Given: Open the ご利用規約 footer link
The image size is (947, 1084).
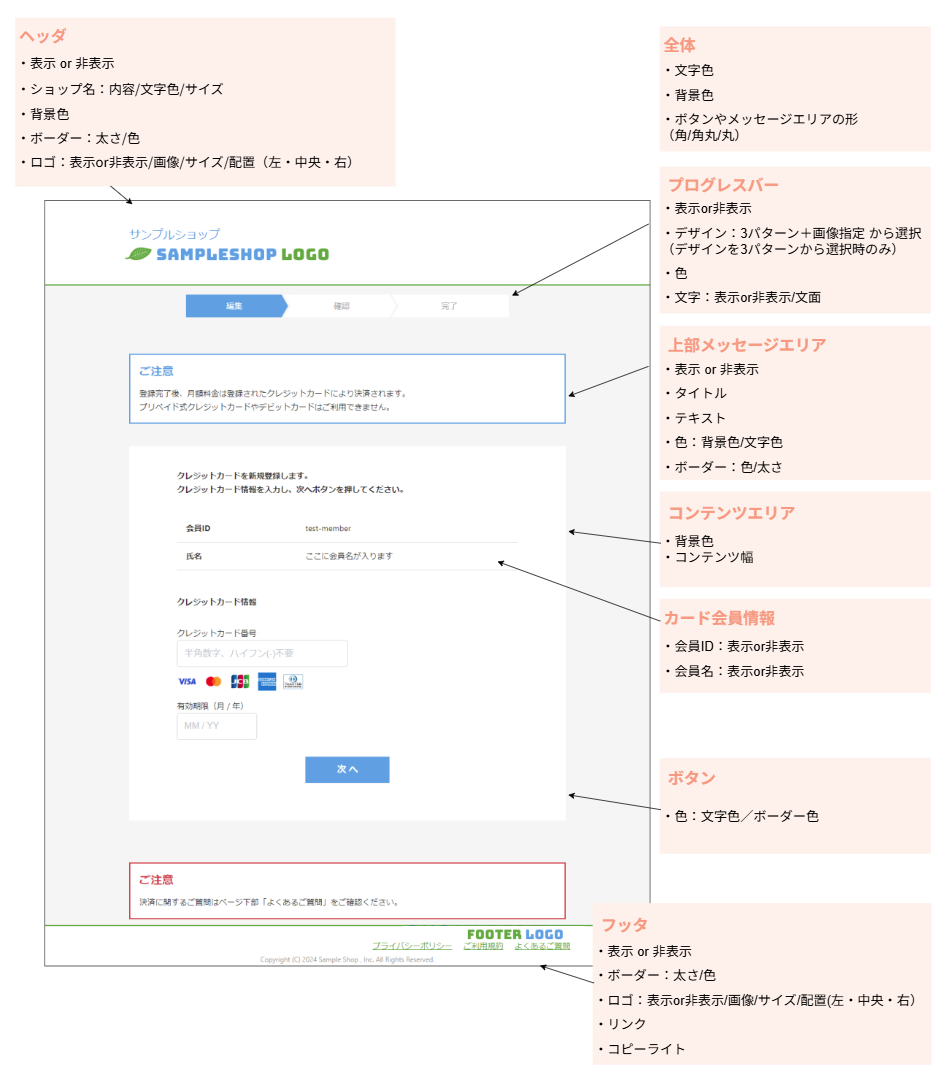Looking at the screenshot, I should pos(483,946).
